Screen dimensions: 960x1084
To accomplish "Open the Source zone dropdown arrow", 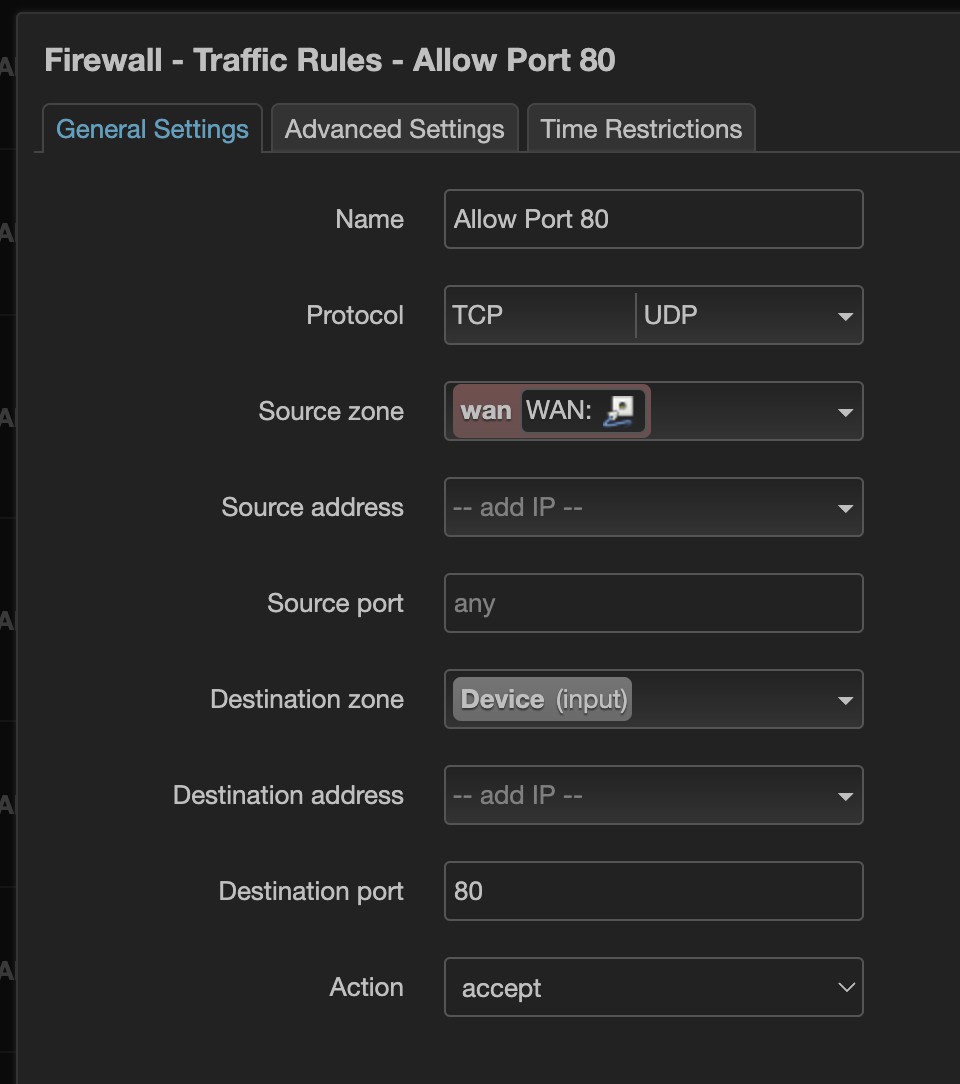I will point(845,412).
